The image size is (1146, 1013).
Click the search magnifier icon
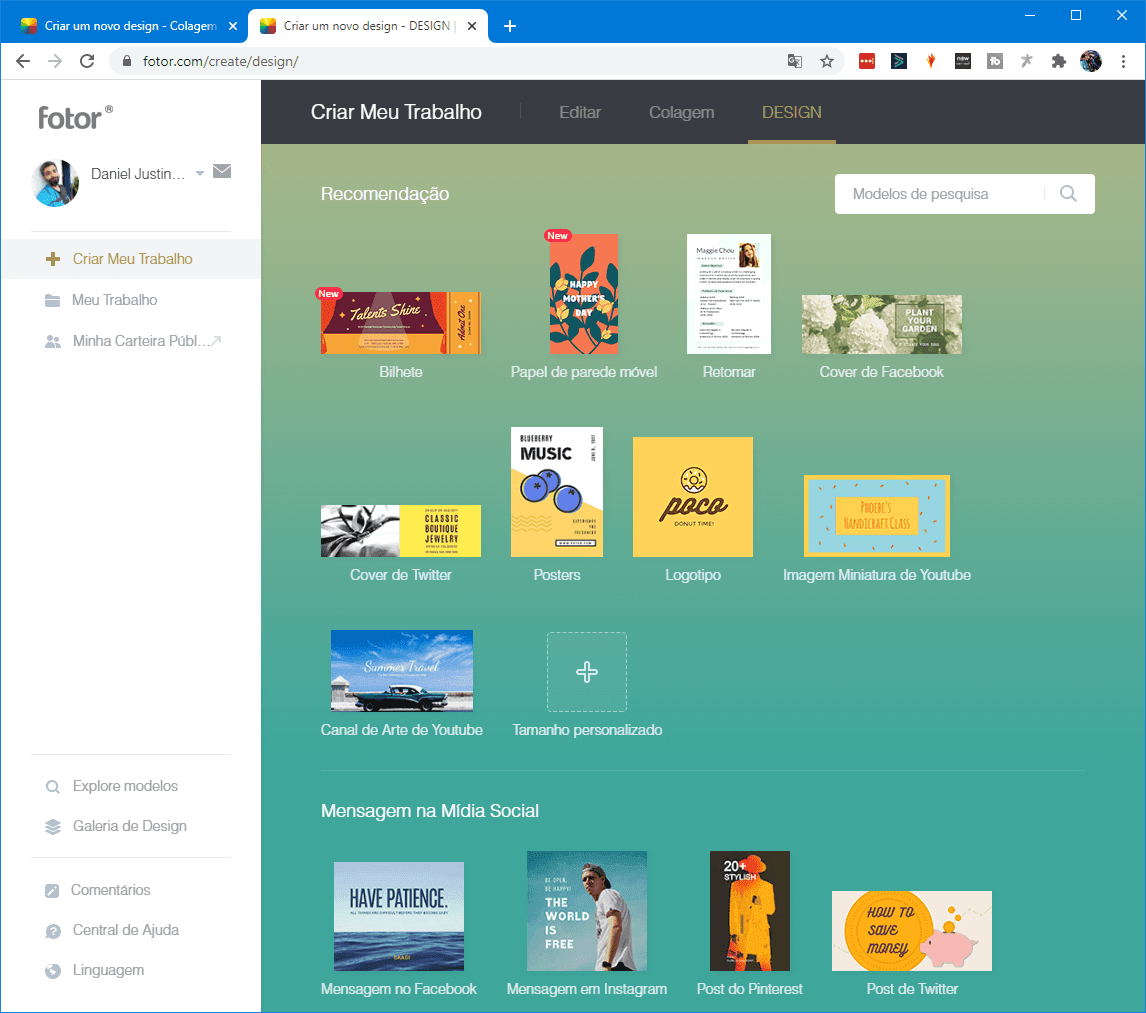point(1068,194)
